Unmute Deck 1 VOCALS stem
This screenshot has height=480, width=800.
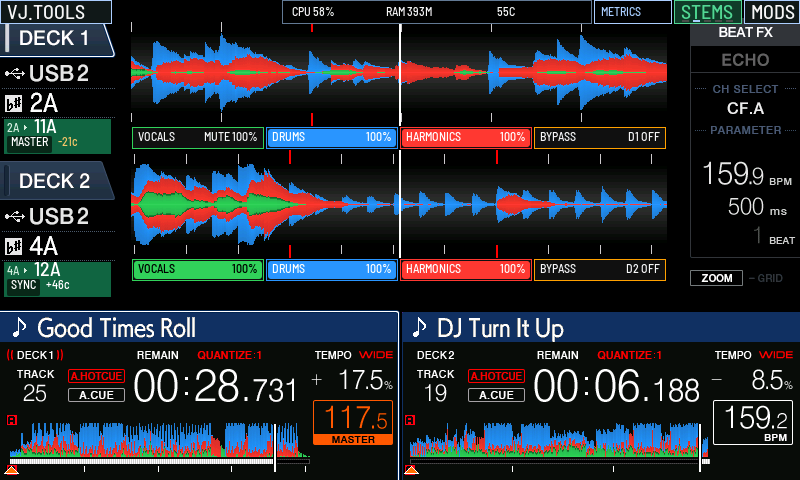(198, 138)
